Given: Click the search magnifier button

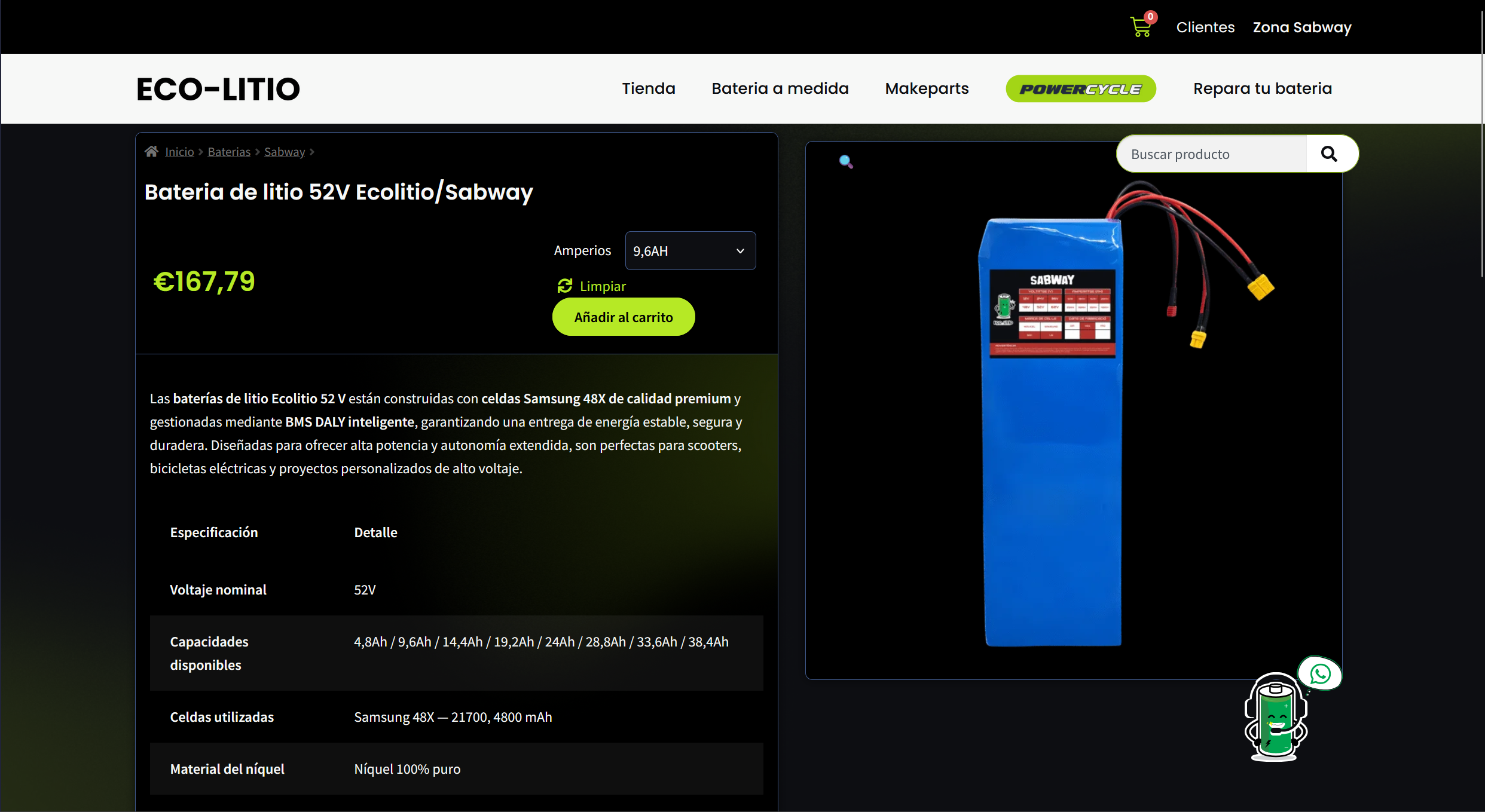Looking at the screenshot, I should tap(1329, 154).
